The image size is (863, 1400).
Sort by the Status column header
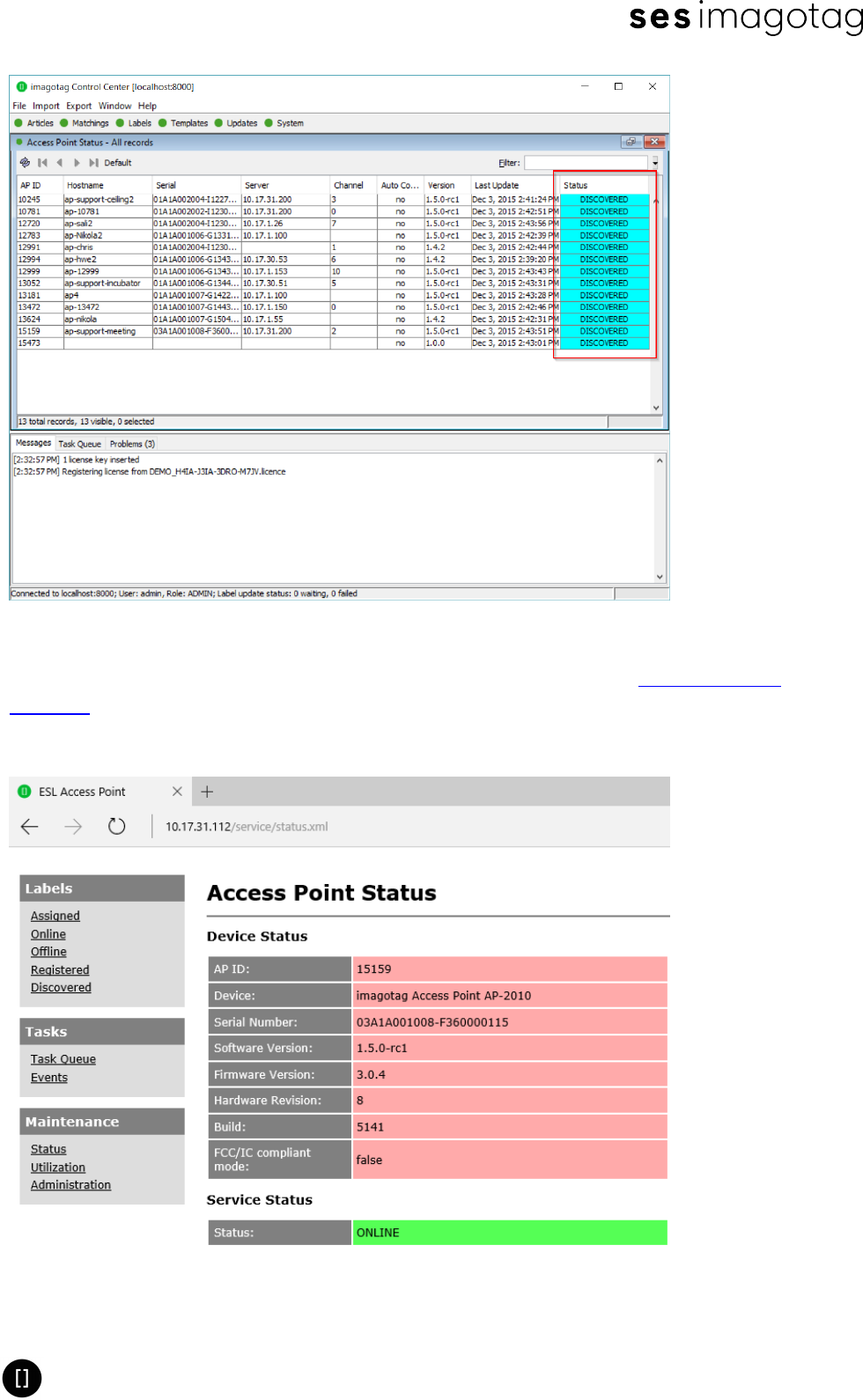tap(605, 186)
